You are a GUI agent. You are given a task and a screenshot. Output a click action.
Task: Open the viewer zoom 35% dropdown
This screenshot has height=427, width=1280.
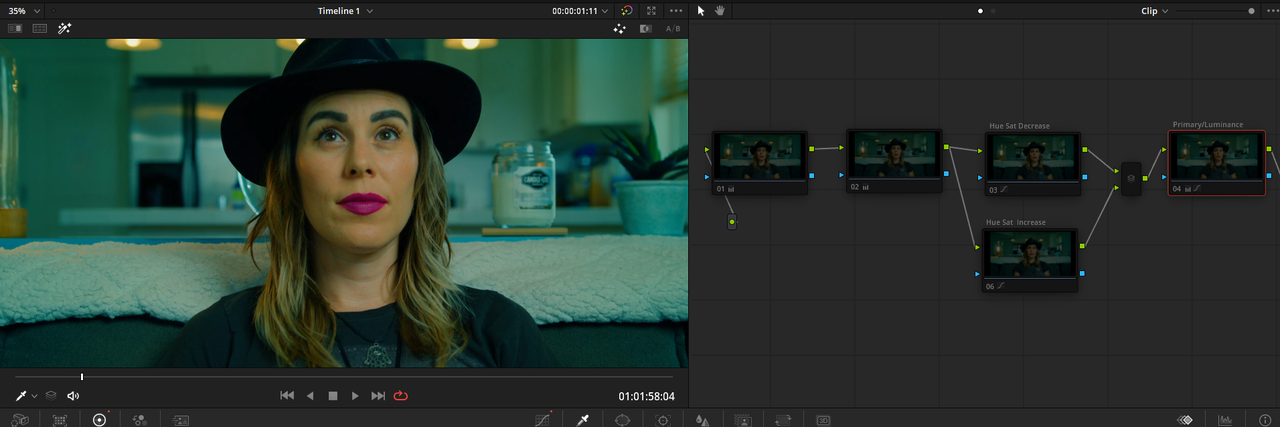24,10
